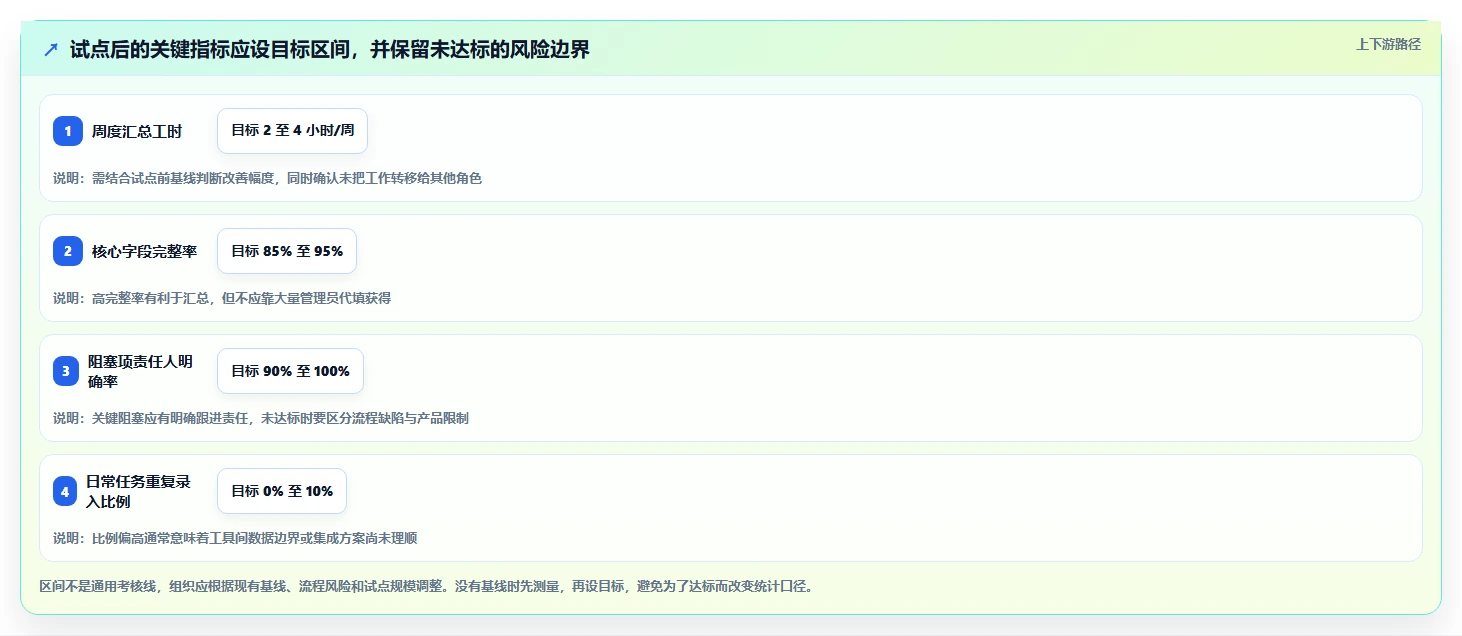Click the 目标 85% 至 95% pill
Viewport: 1462px width, 636px height.
pyautogui.click(x=287, y=251)
